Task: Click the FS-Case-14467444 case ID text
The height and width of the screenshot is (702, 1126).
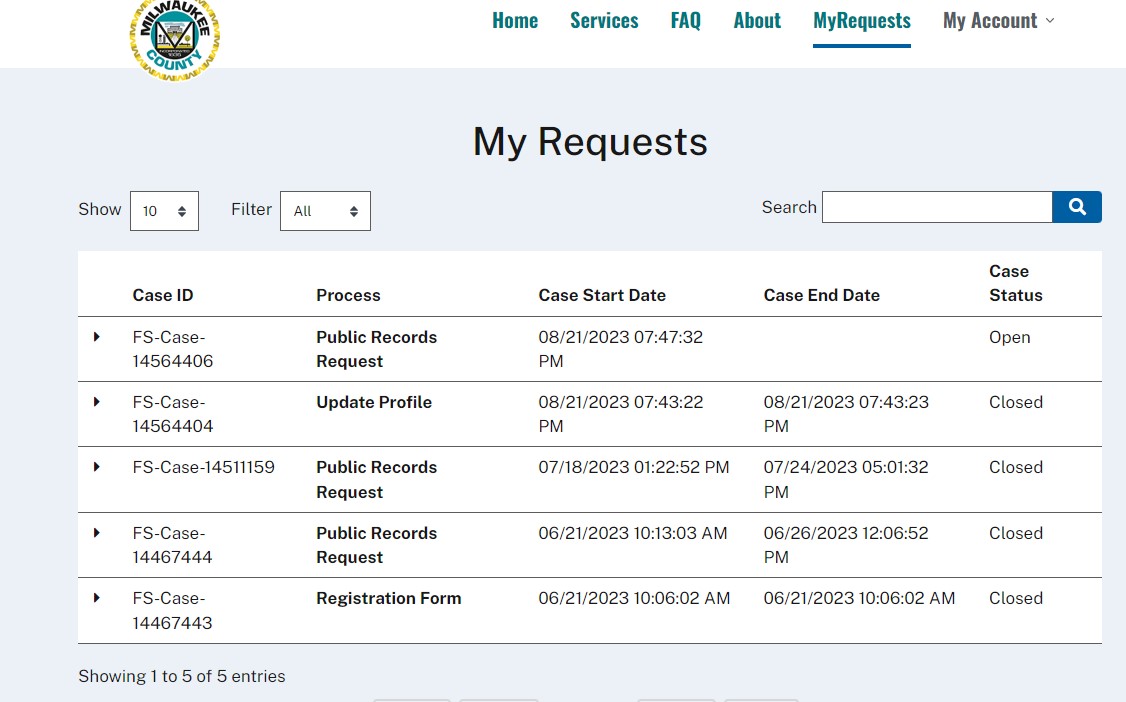Action: tap(172, 545)
